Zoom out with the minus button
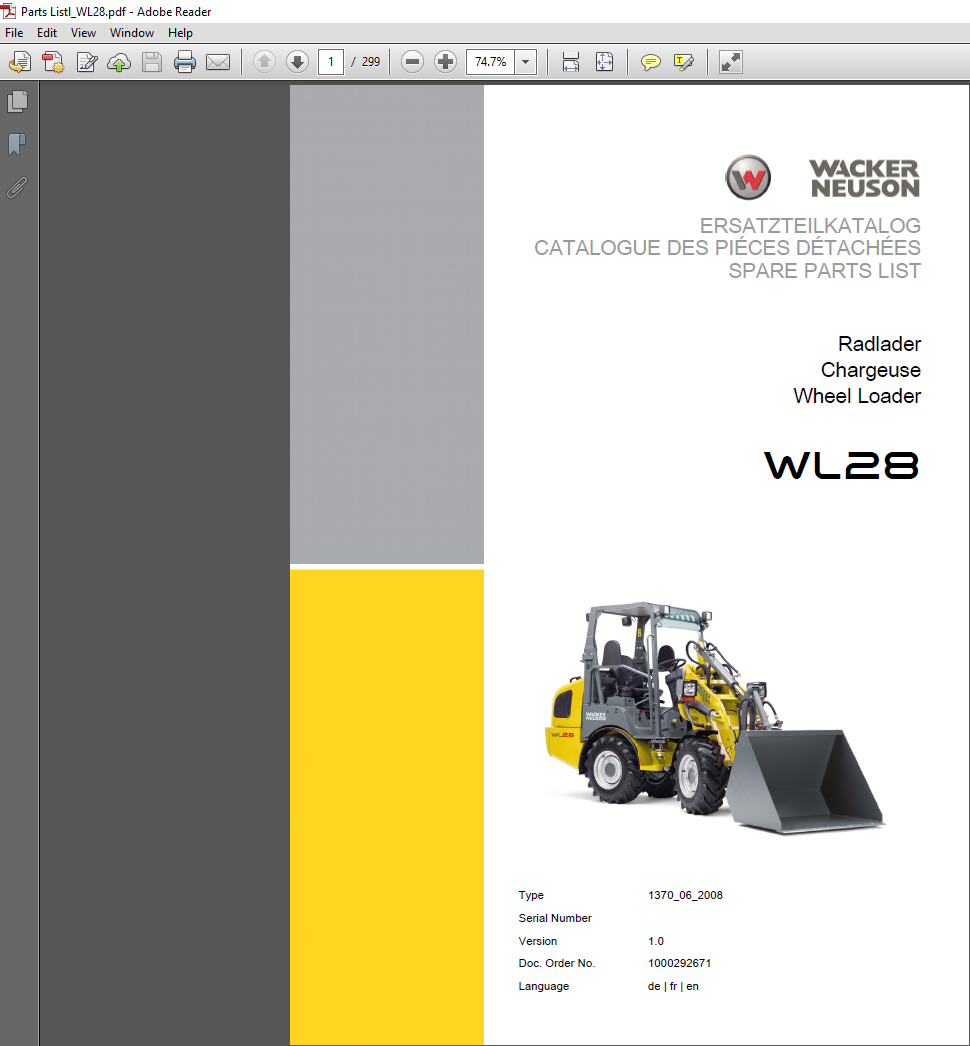970x1046 pixels. [x=412, y=62]
